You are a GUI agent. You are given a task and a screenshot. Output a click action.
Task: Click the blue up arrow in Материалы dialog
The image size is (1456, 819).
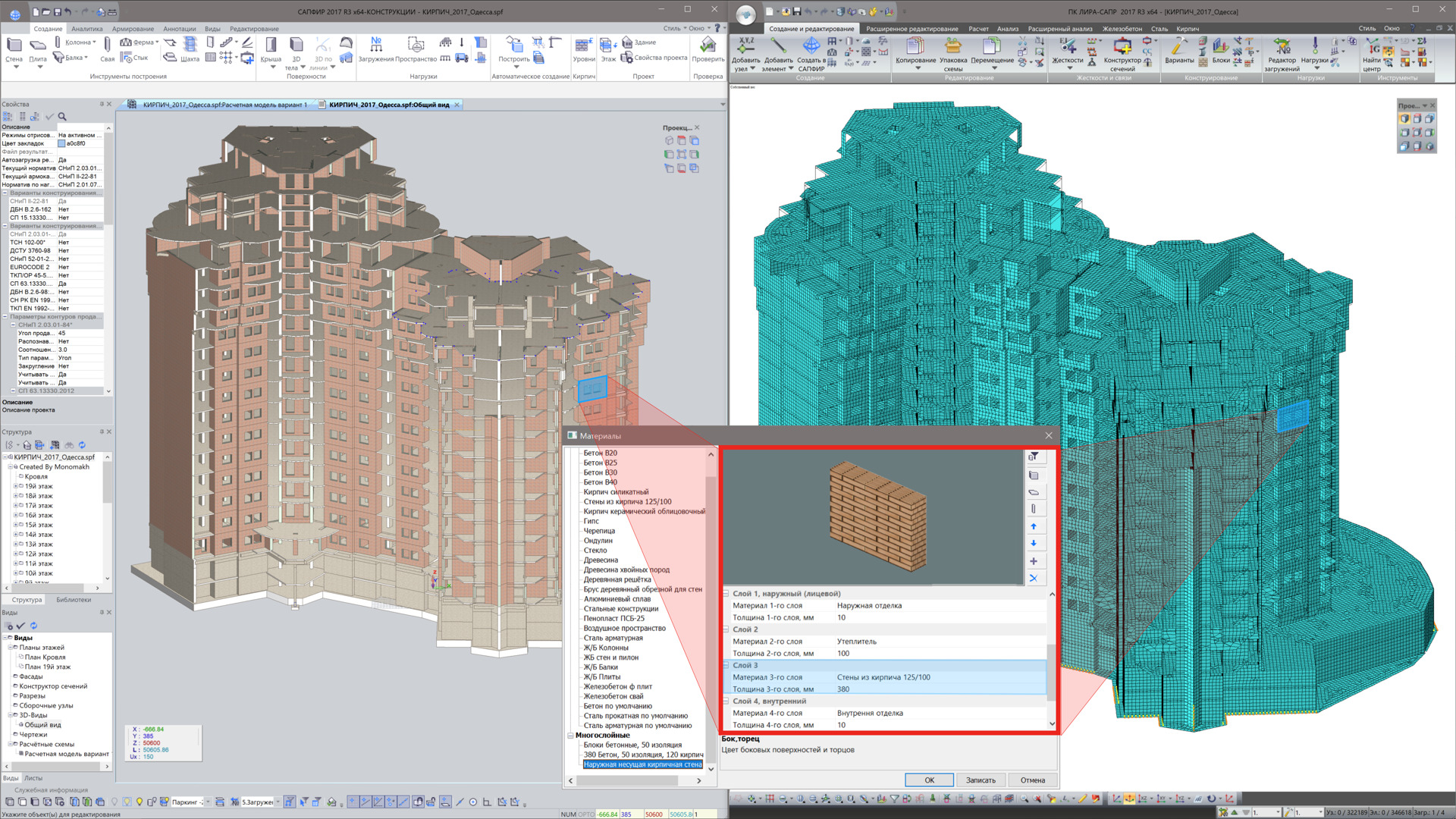1034,526
